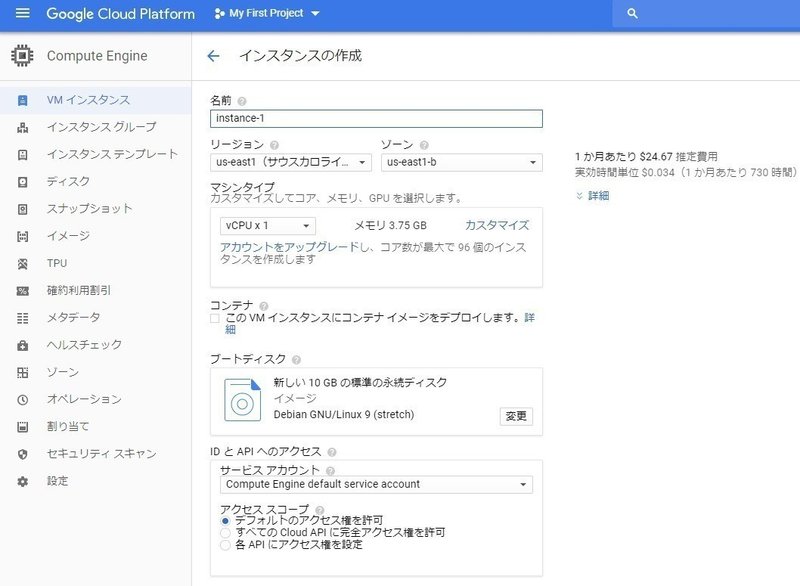Click the 確約利用割引 percent icon

[x=22, y=291]
